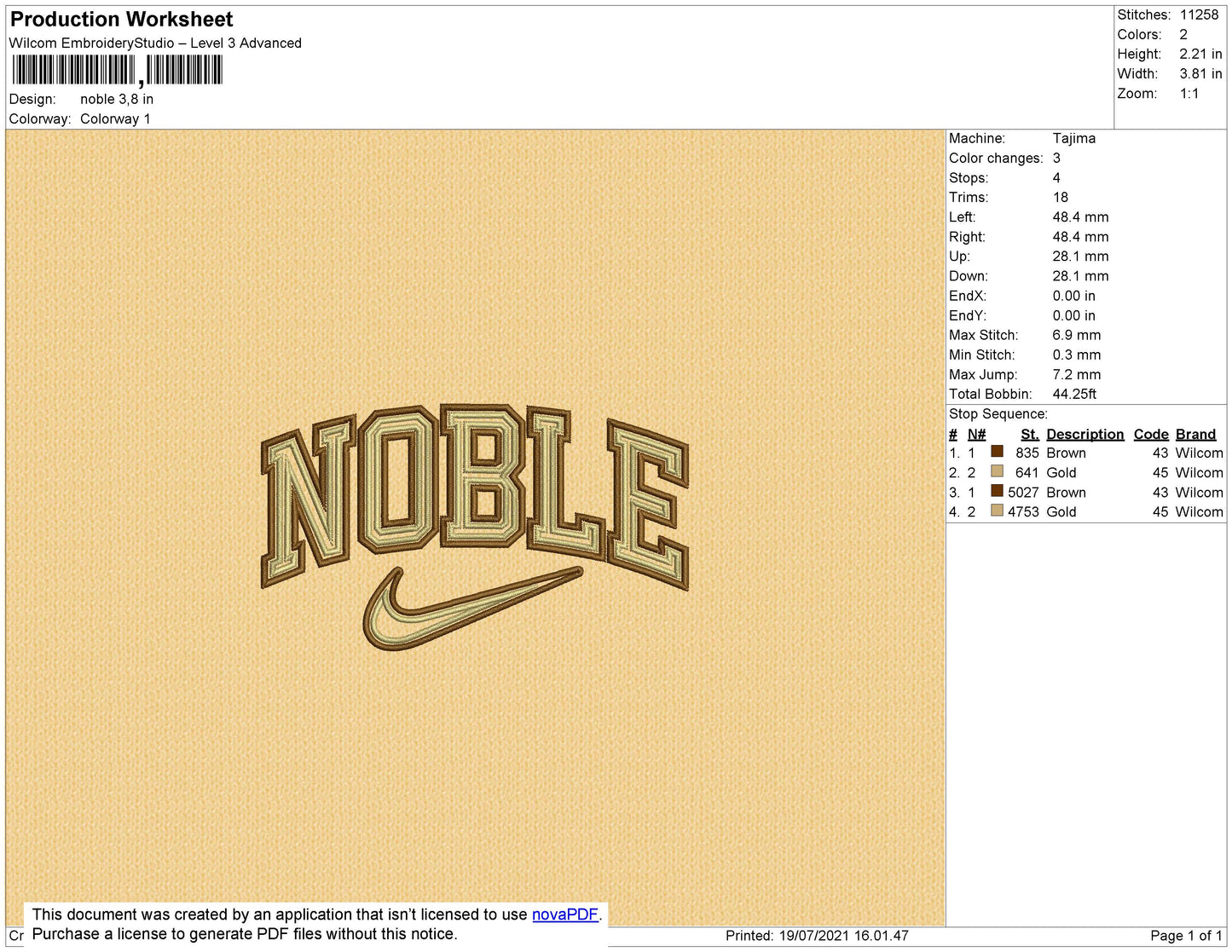The image size is (1232, 952).
Task: Select the Total Bobbin value 44.25ft
Action: tap(1074, 394)
